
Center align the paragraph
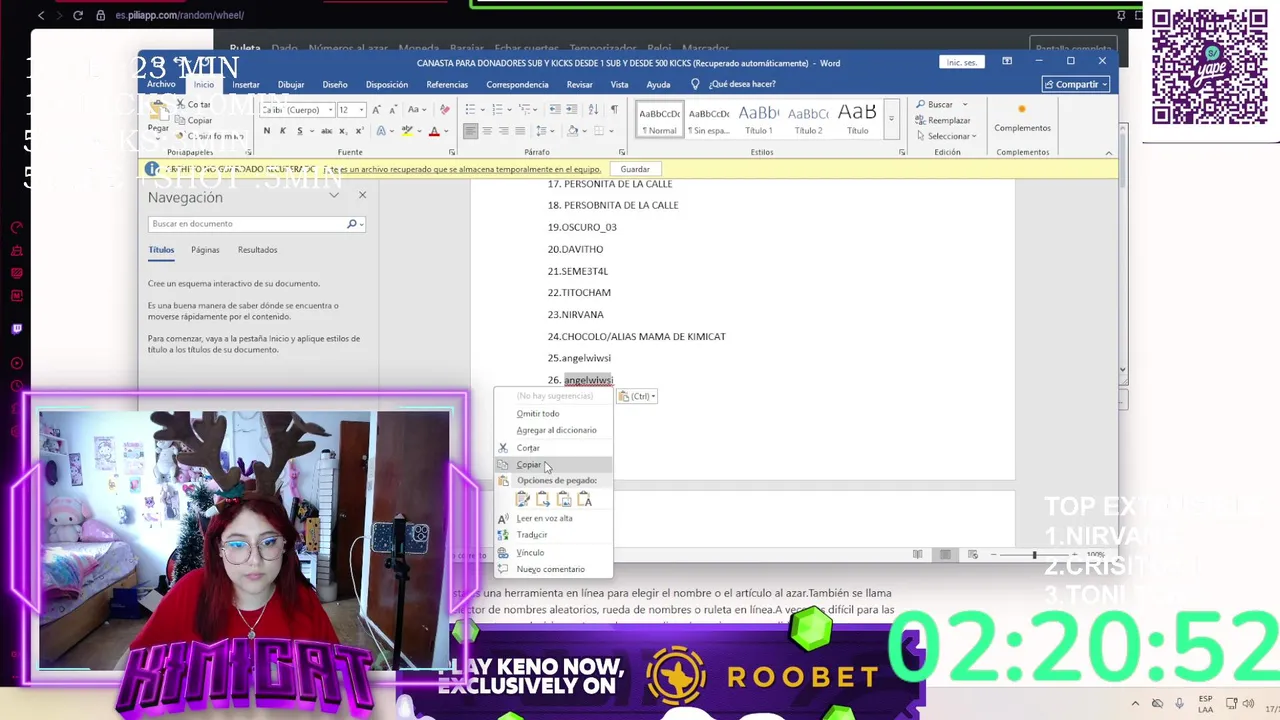click(487, 131)
